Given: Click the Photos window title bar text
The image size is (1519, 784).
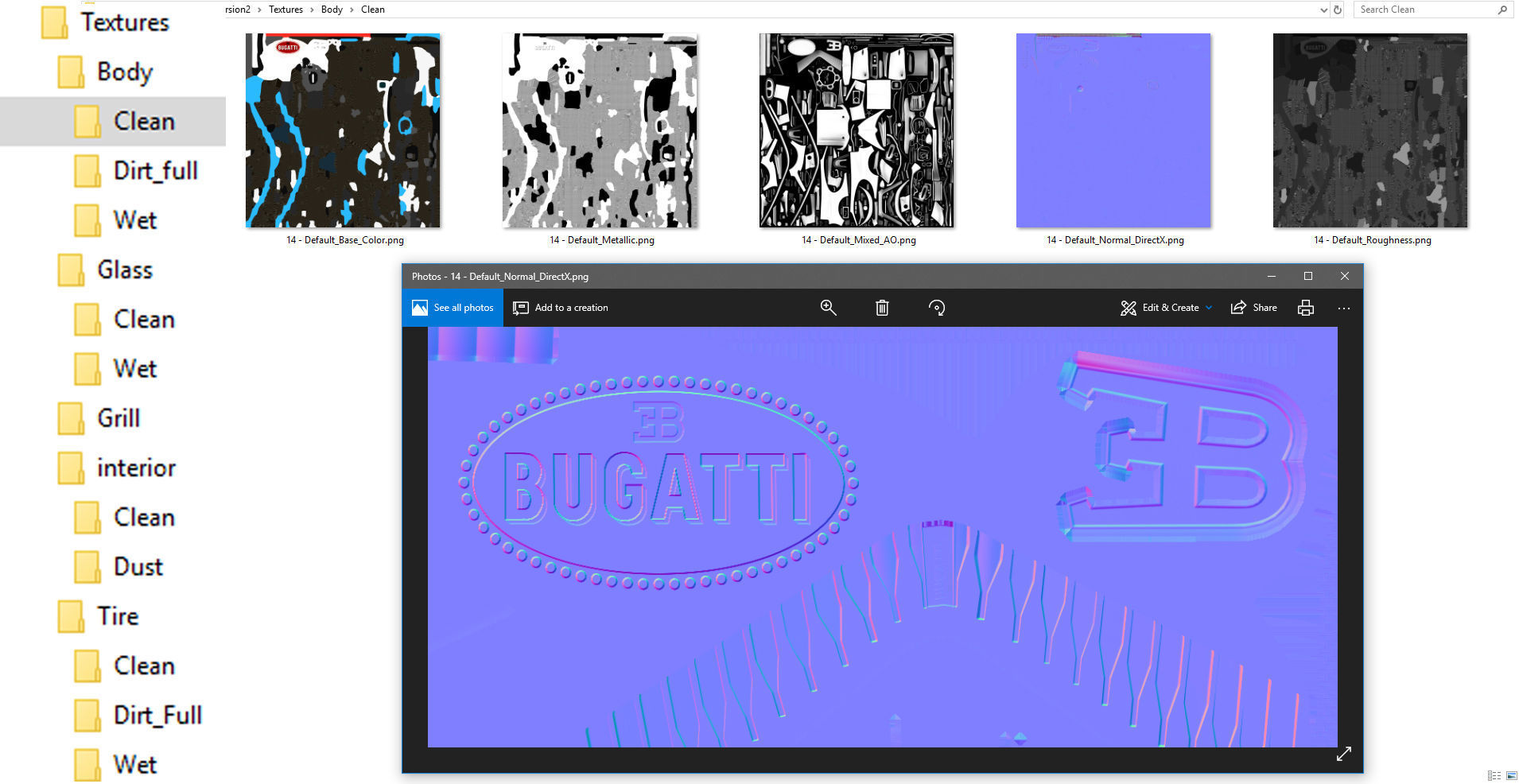Looking at the screenshot, I should pyautogui.click(x=500, y=277).
